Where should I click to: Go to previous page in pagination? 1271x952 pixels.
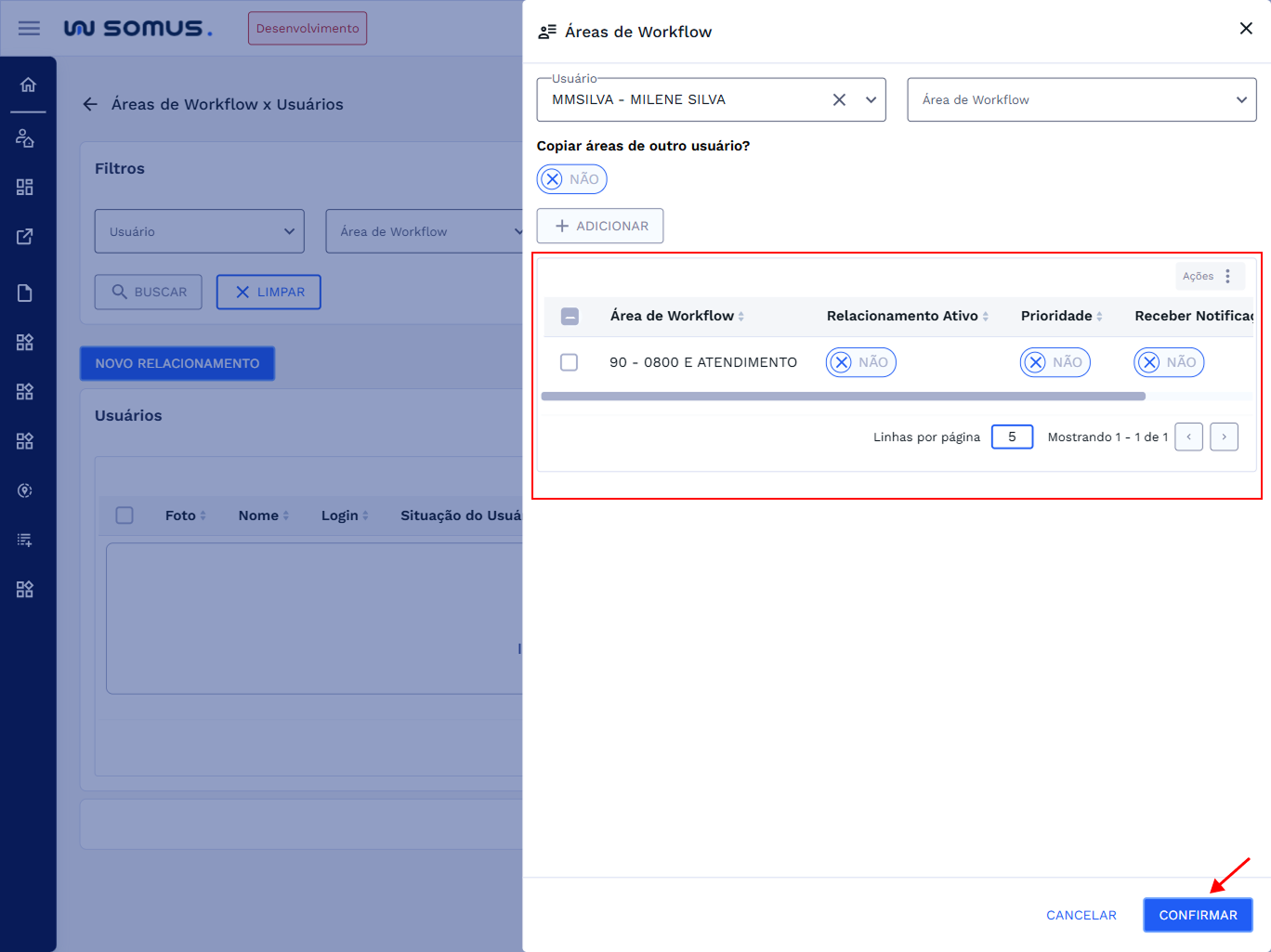coord(1188,437)
